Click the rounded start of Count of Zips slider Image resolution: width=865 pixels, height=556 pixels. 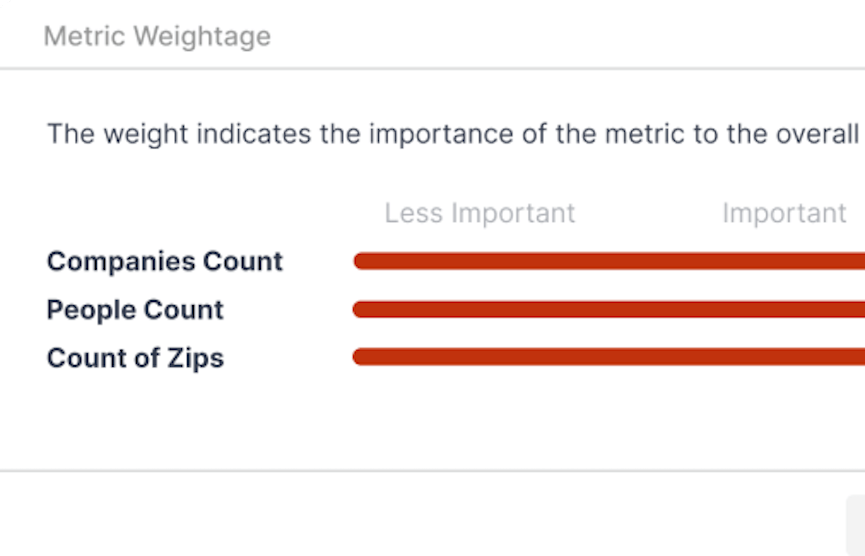(x=361, y=357)
